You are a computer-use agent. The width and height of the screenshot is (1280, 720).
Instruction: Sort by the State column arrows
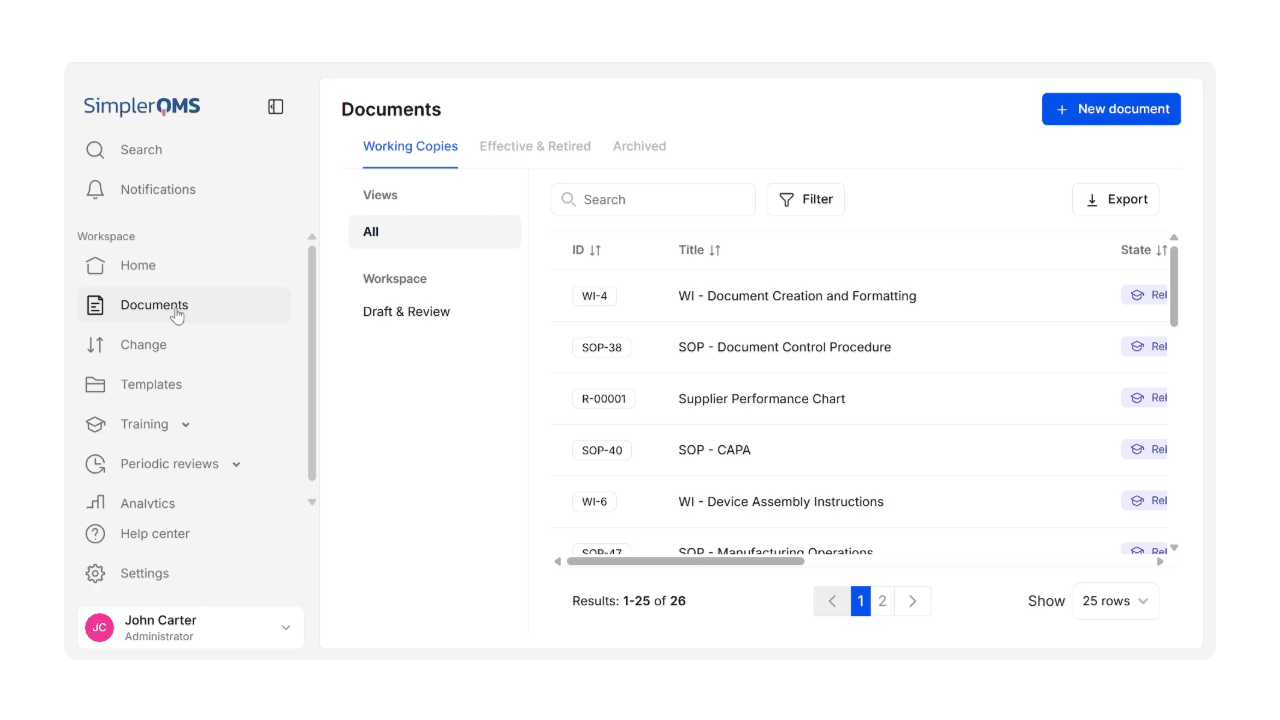pos(1161,250)
